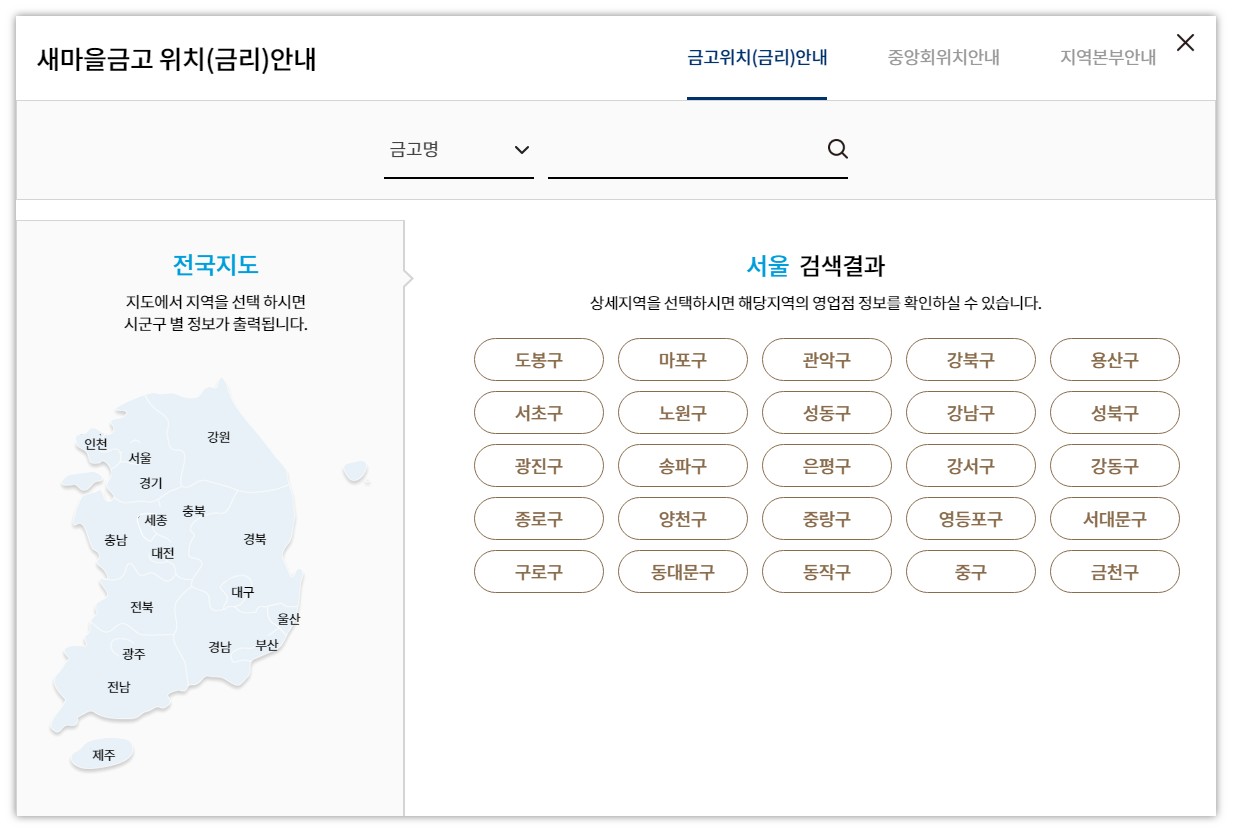1234x834 pixels.
Task: Click 전북 region on the map
Action: [142, 607]
